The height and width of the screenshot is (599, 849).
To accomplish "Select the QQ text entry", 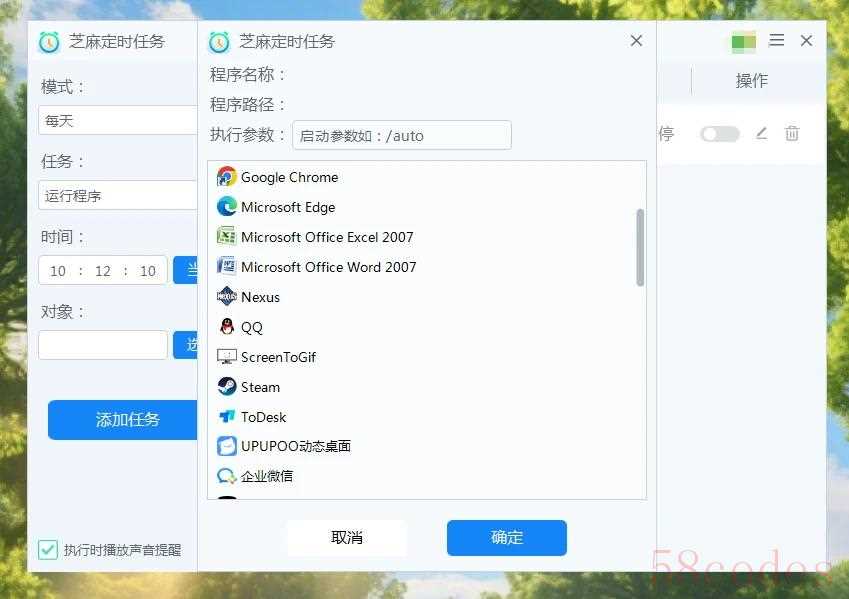I will [252, 327].
